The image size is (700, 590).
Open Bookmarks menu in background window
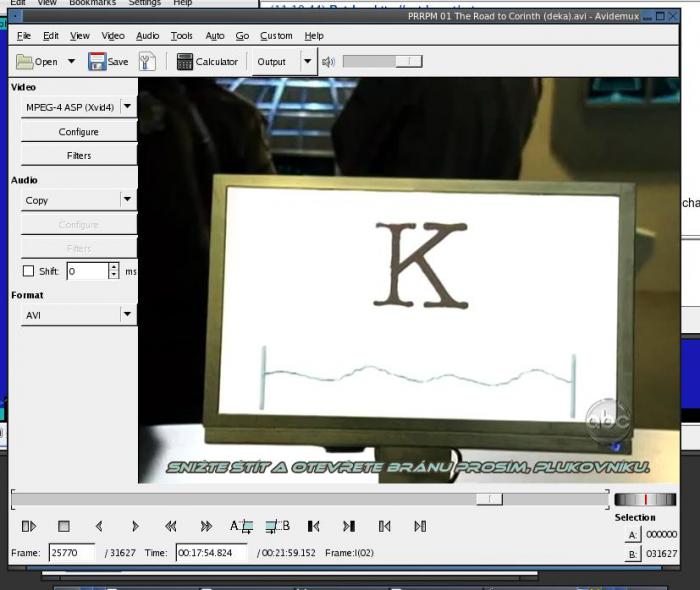click(x=92, y=3)
